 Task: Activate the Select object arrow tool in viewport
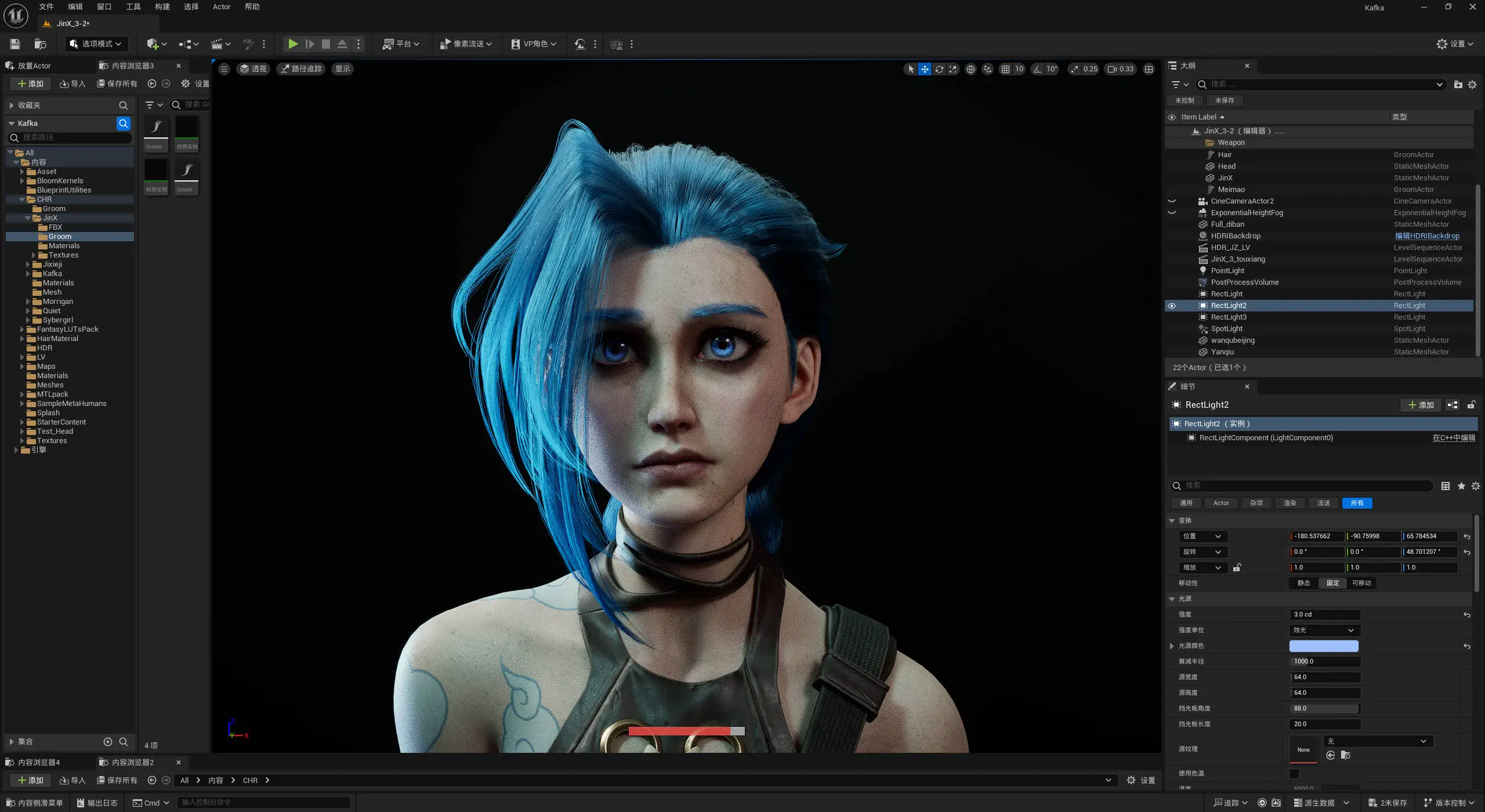[x=911, y=69]
